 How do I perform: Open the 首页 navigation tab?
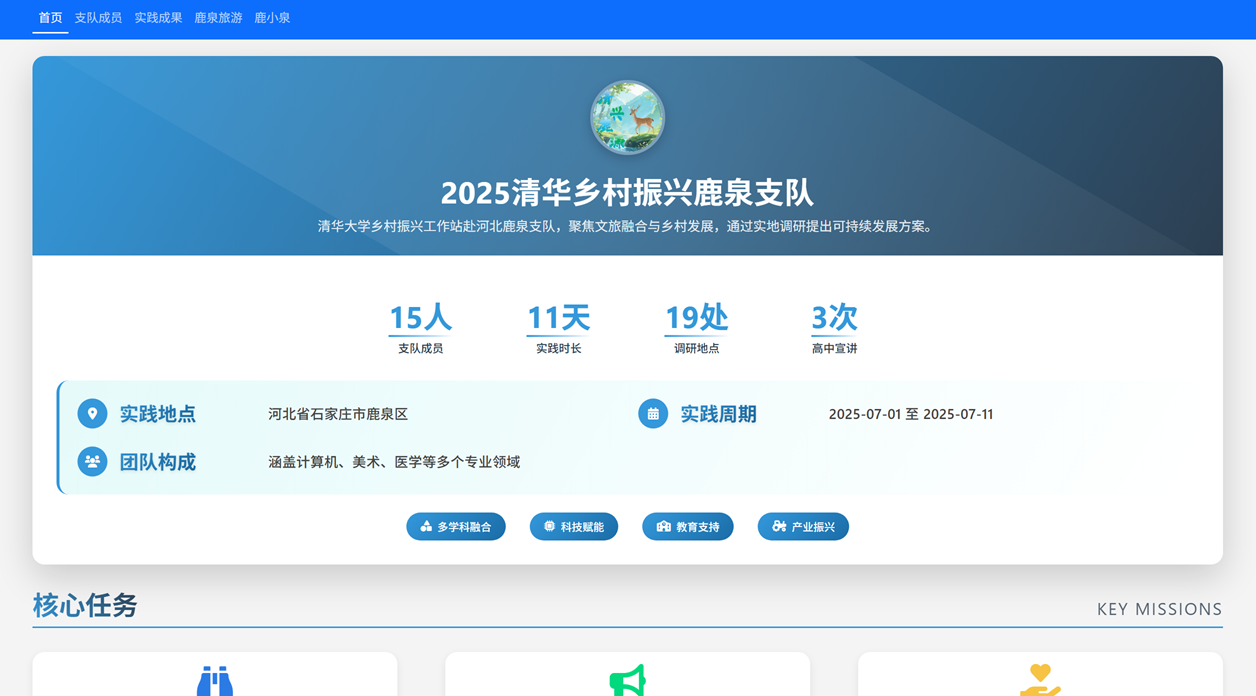coord(50,18)
